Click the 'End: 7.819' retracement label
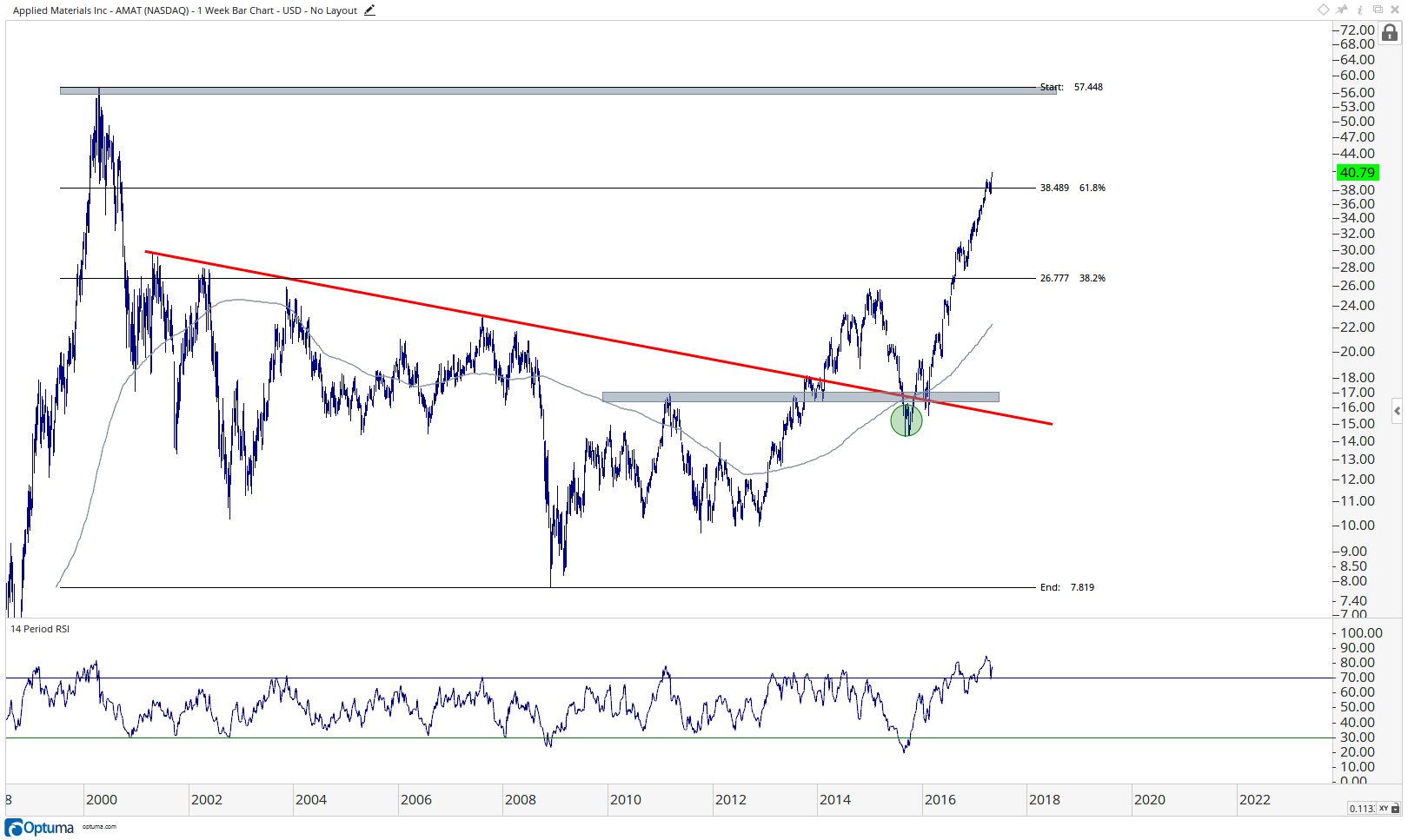 1067,587
